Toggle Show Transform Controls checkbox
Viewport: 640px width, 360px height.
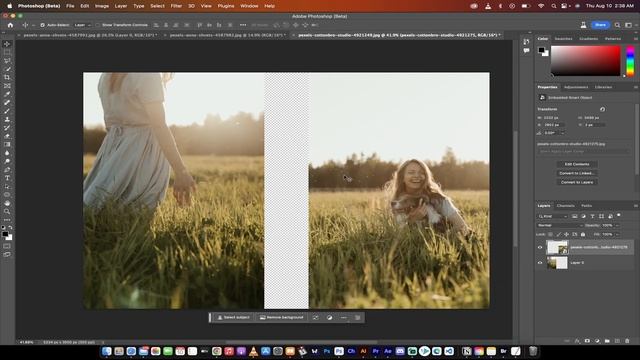click(x=97, y=25)
